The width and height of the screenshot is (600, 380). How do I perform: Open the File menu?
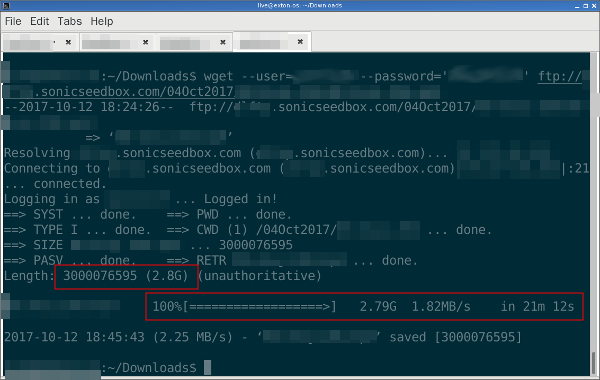[x=13, y=21]
